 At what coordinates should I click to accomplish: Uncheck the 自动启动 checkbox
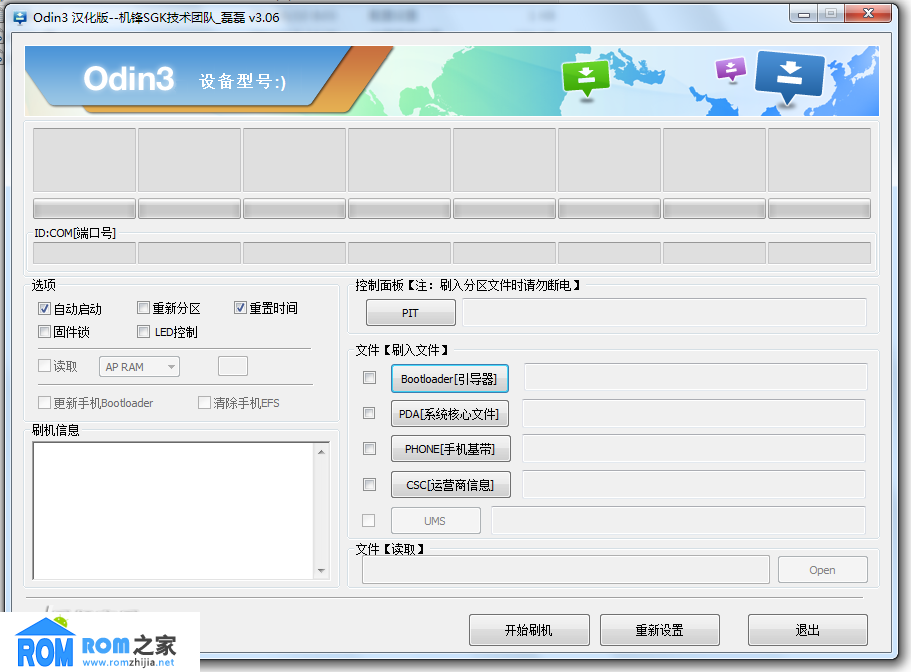point(44,308)
